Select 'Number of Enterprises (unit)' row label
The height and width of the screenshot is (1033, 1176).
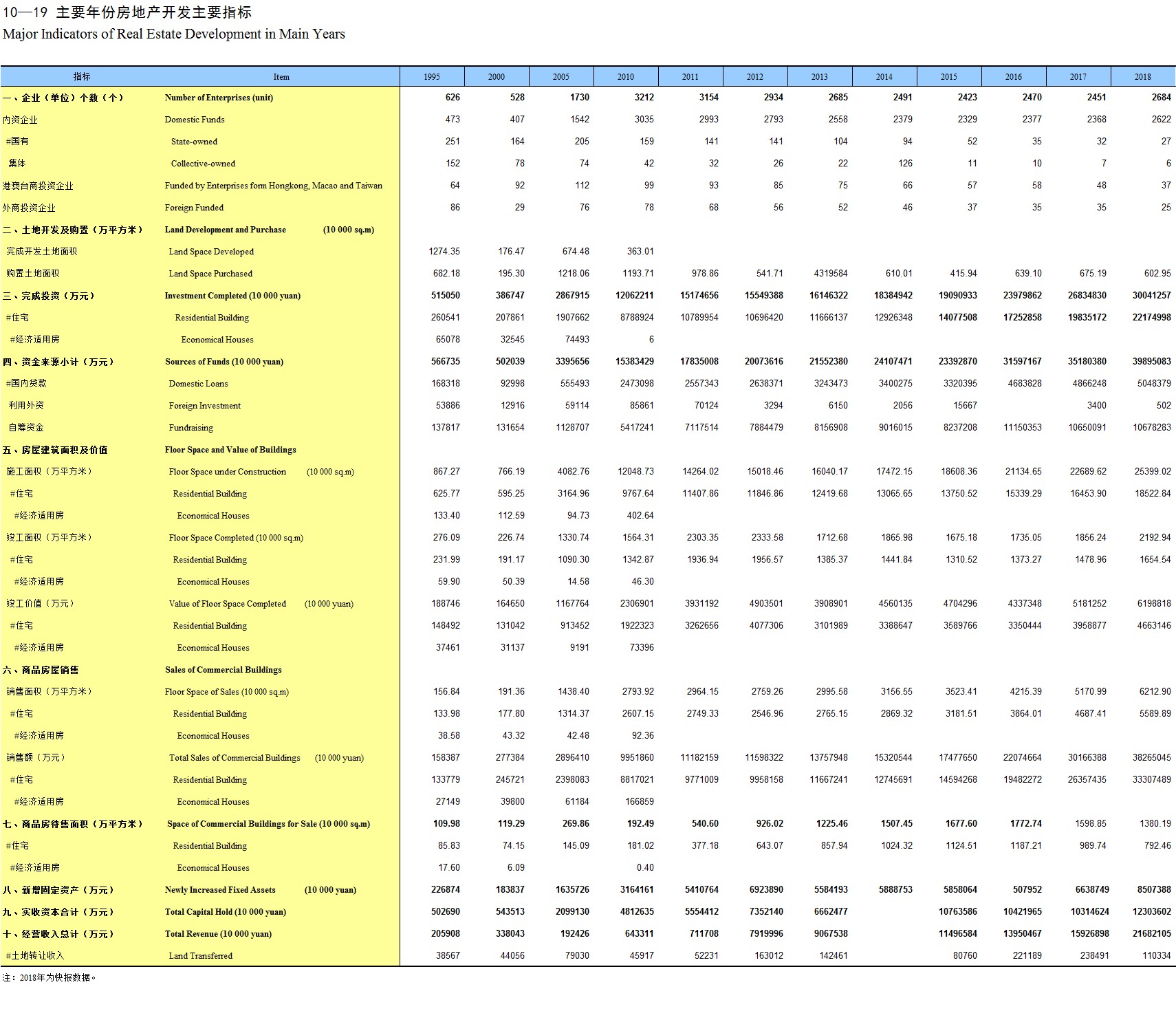[x=219, y=98]
